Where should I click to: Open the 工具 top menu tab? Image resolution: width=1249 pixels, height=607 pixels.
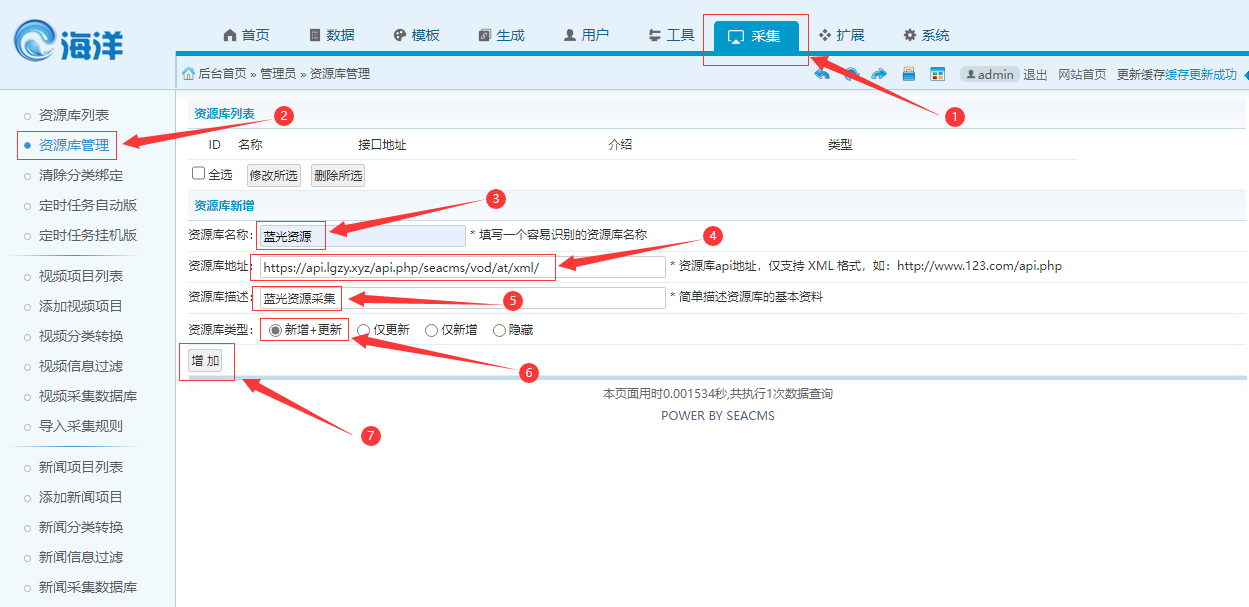click(x=671, y=36)
